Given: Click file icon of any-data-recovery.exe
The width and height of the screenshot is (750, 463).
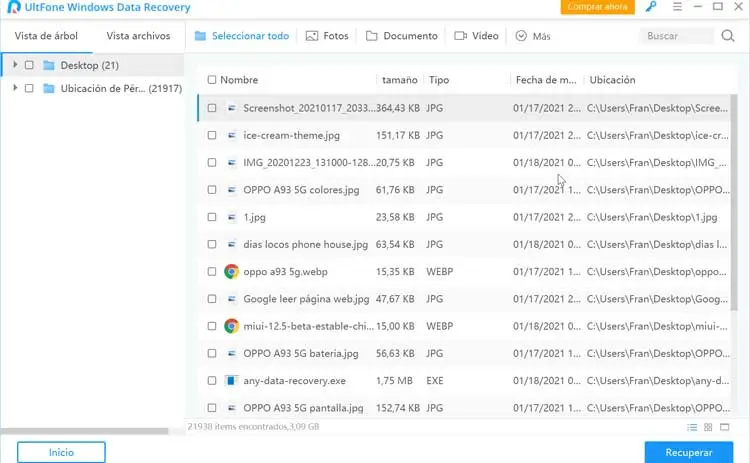Looking at the screenshot, I should [x=232, y=381].
